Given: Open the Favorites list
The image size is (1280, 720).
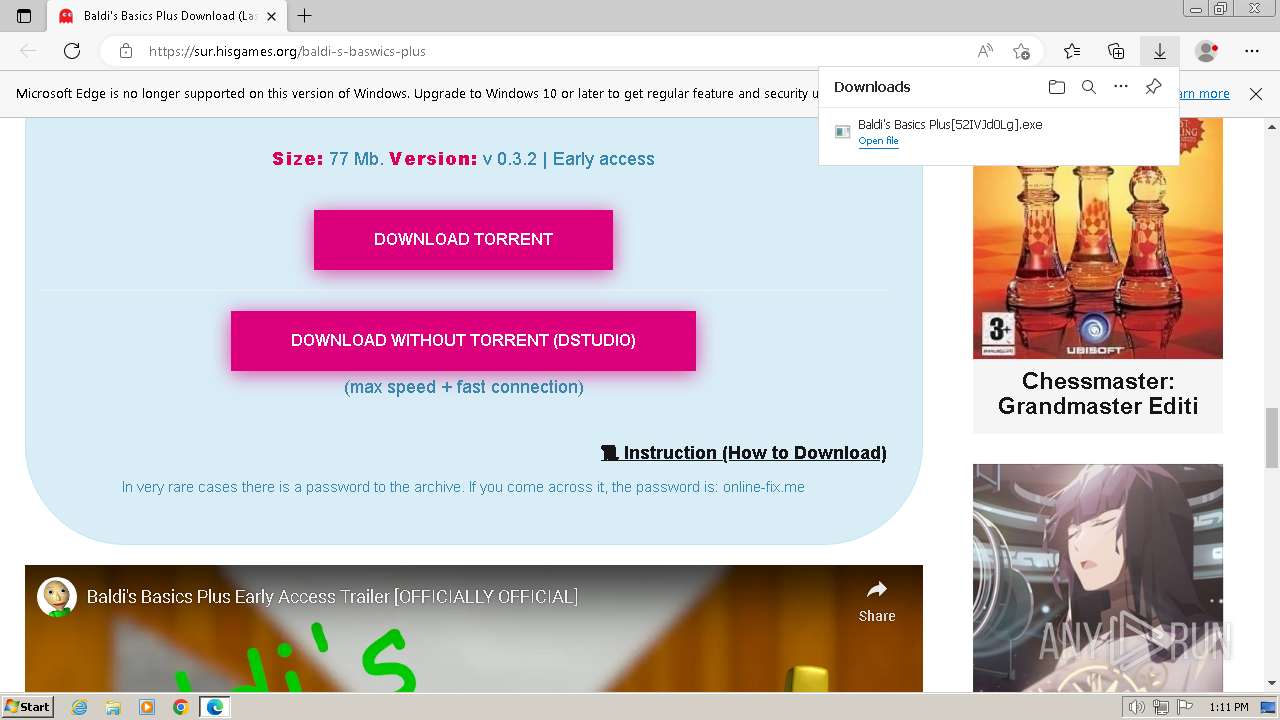Looking at the screenshot, I should tap(1072, 51).
